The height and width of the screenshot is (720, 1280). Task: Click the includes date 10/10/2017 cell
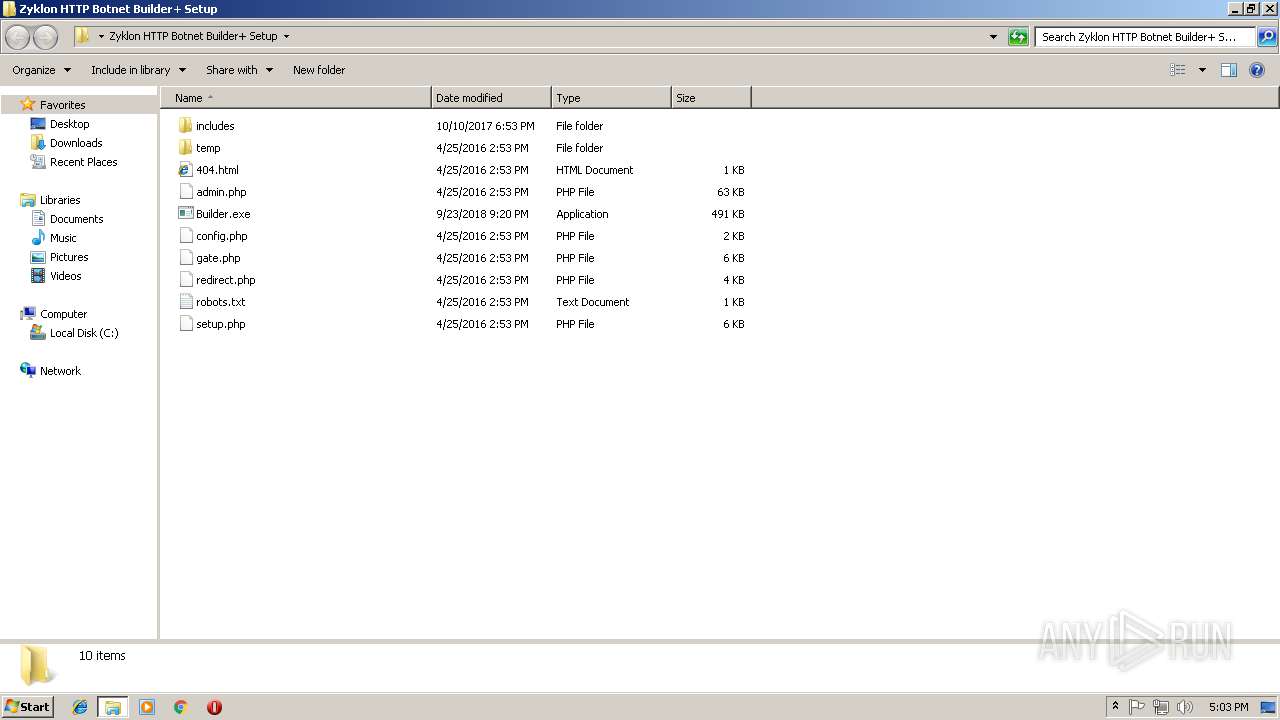click(x=485, y=126)
